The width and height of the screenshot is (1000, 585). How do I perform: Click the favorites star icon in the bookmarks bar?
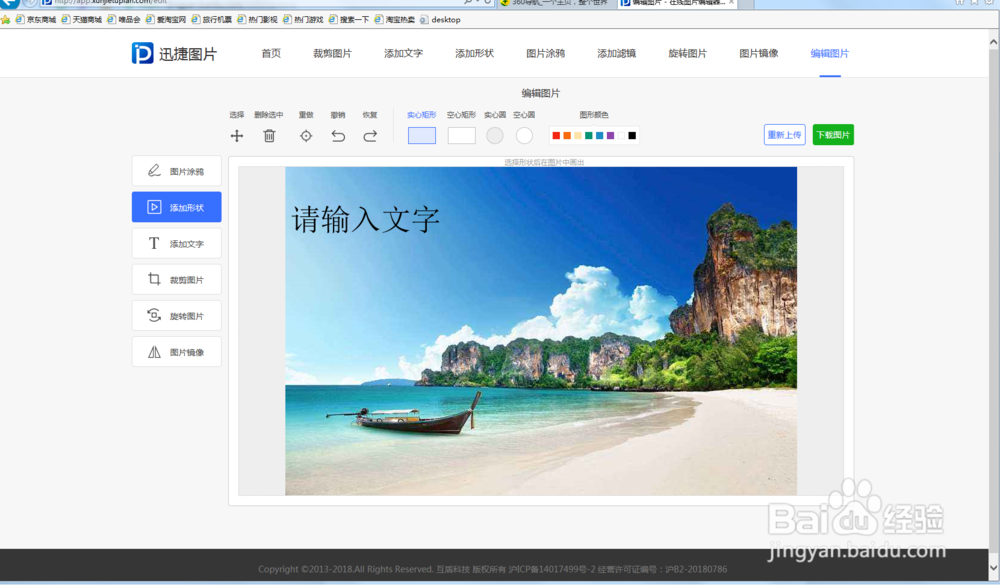coord(6,20)
